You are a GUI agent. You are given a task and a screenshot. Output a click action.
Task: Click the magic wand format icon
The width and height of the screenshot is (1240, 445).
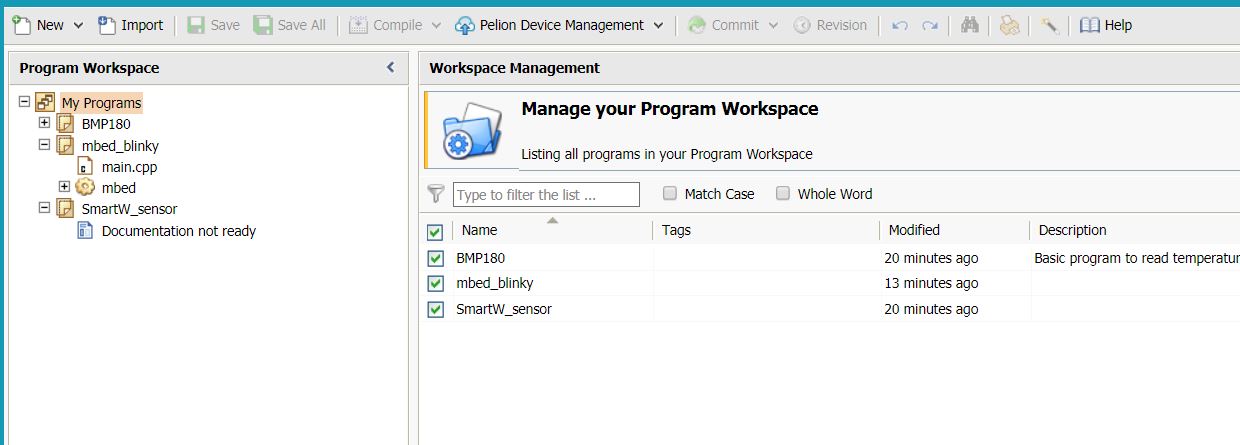click(x=1049, y=25)
